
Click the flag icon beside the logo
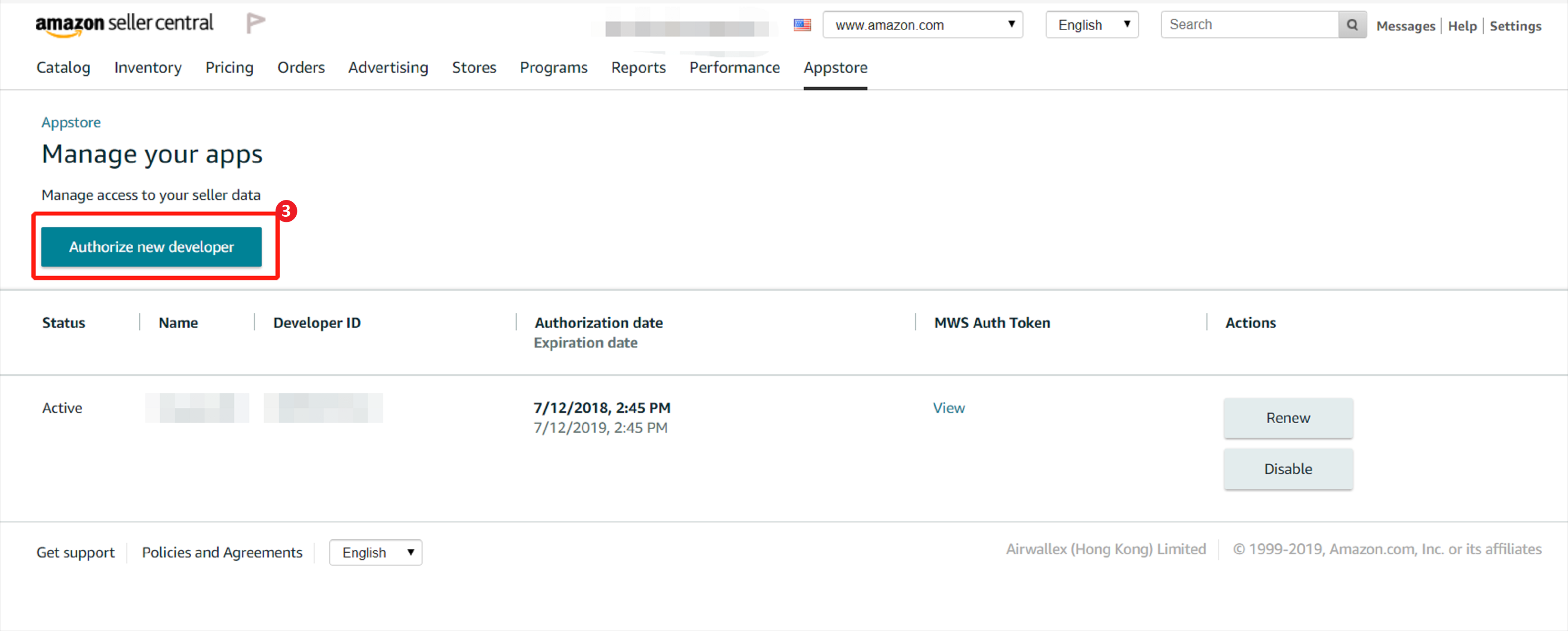pyautogui.click(x=255, y=23)
